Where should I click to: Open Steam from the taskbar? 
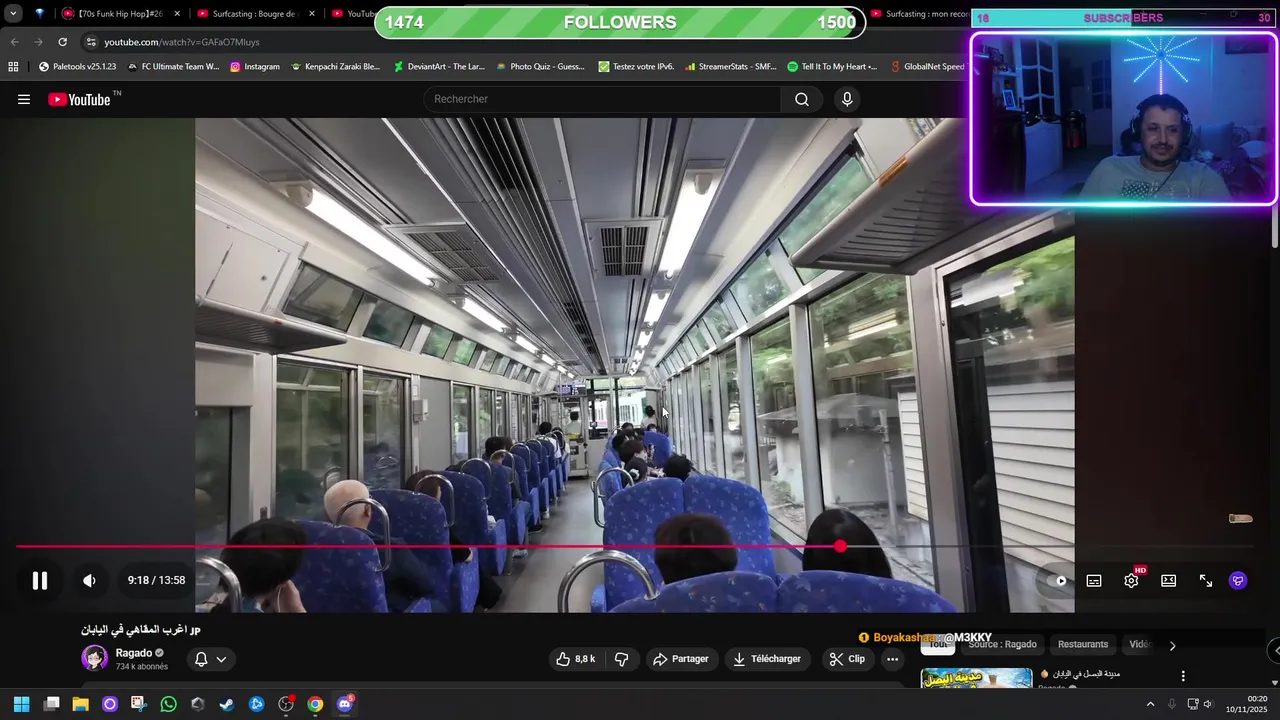pyautogui.click(x=227, y=704)
